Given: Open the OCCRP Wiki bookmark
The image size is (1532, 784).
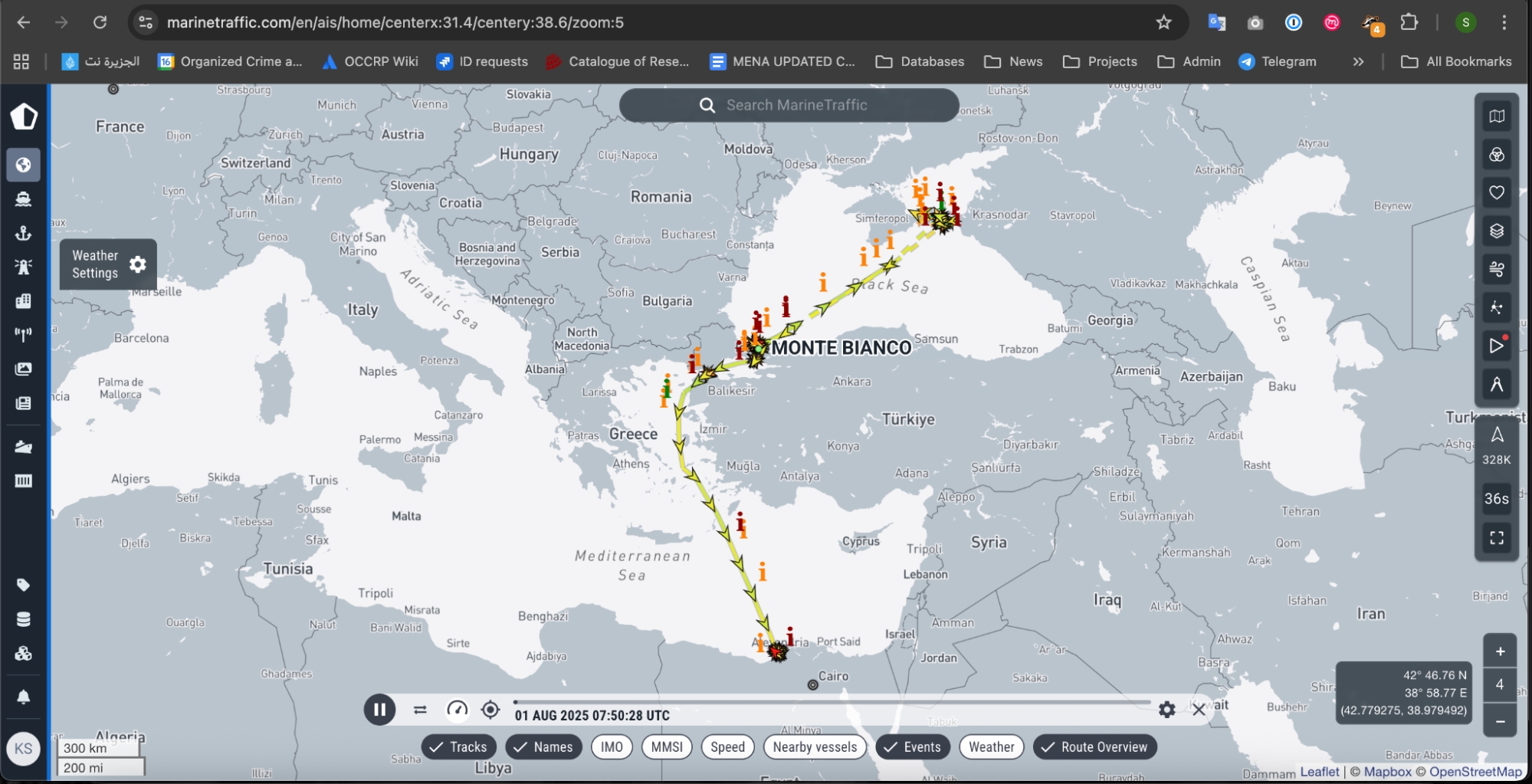Looking at the screenshot, I should 370,62.
